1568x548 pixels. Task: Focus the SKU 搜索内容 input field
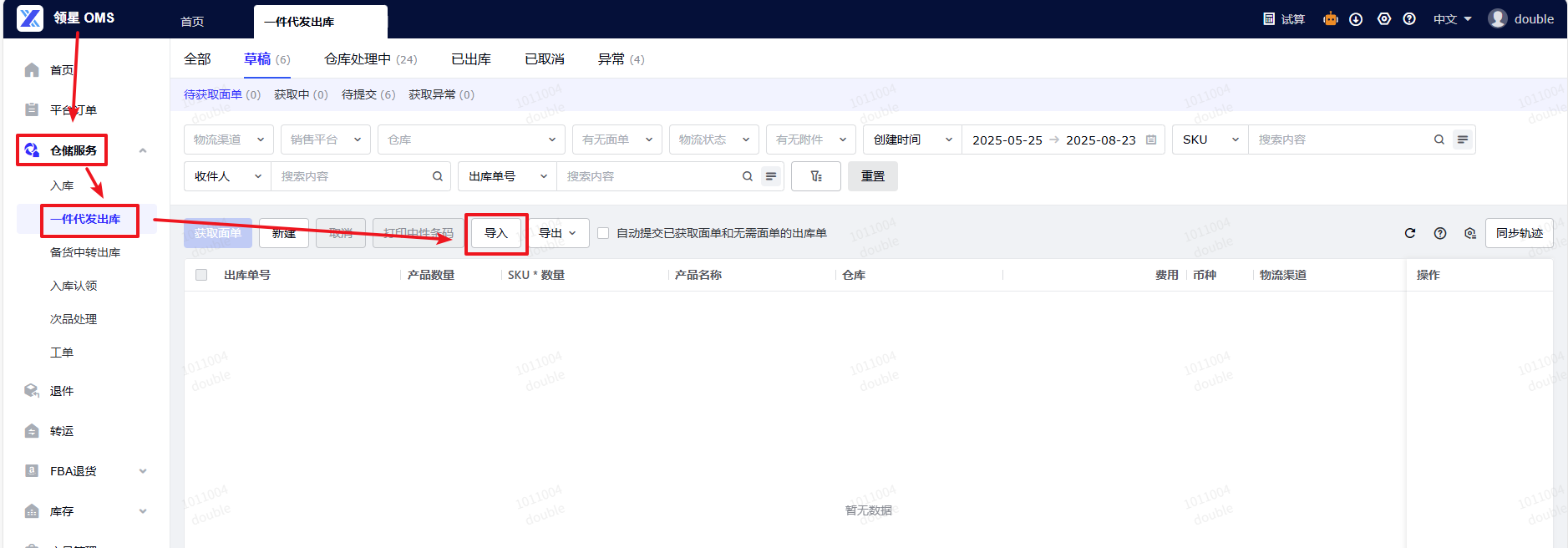1340,140
